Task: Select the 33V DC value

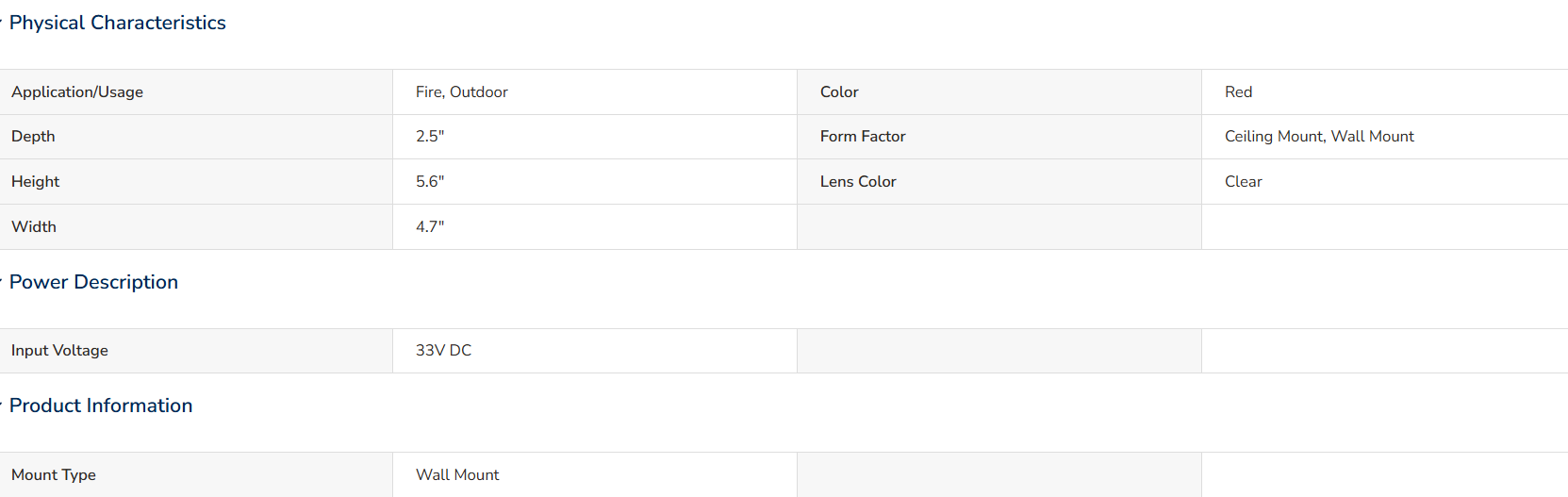Action: point(443,351)
